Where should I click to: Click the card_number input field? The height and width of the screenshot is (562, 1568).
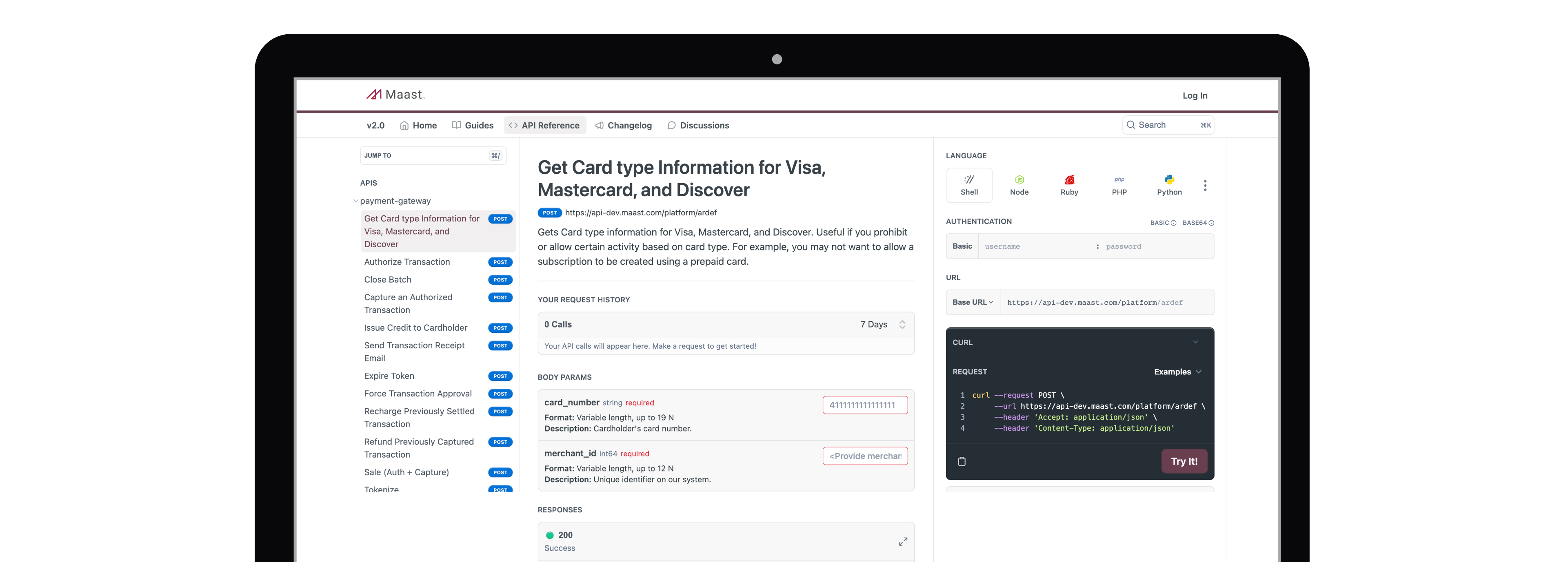(x=864, y=405)
